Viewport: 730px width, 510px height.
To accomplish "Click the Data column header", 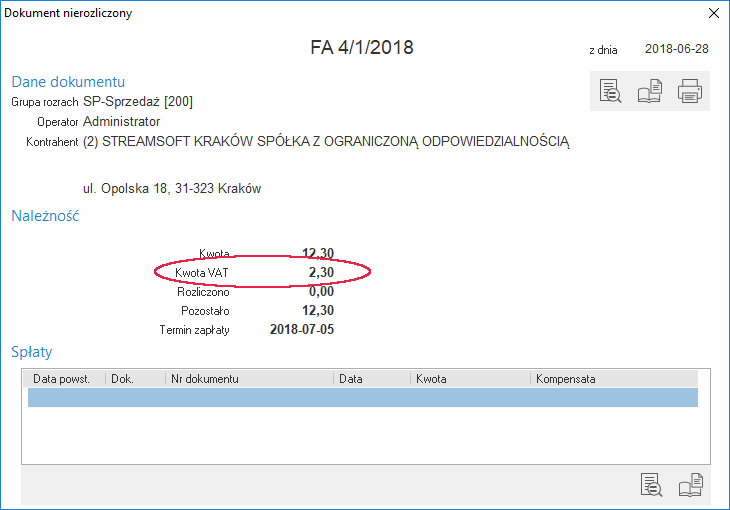I will [x=372, y=379].
